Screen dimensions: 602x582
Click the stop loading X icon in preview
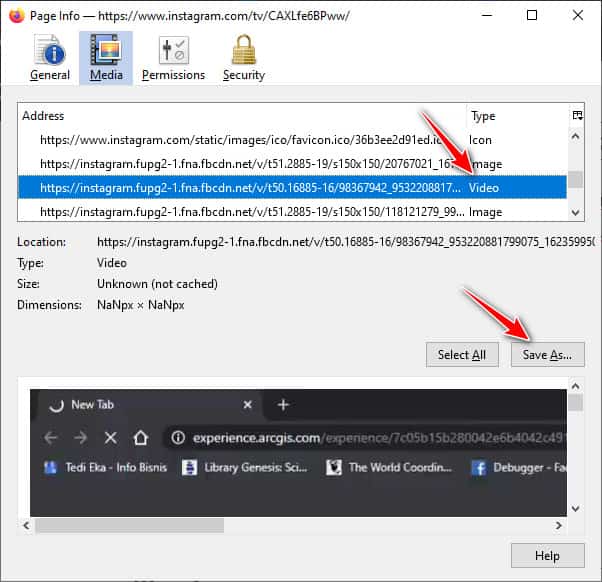tap(111, 437)
